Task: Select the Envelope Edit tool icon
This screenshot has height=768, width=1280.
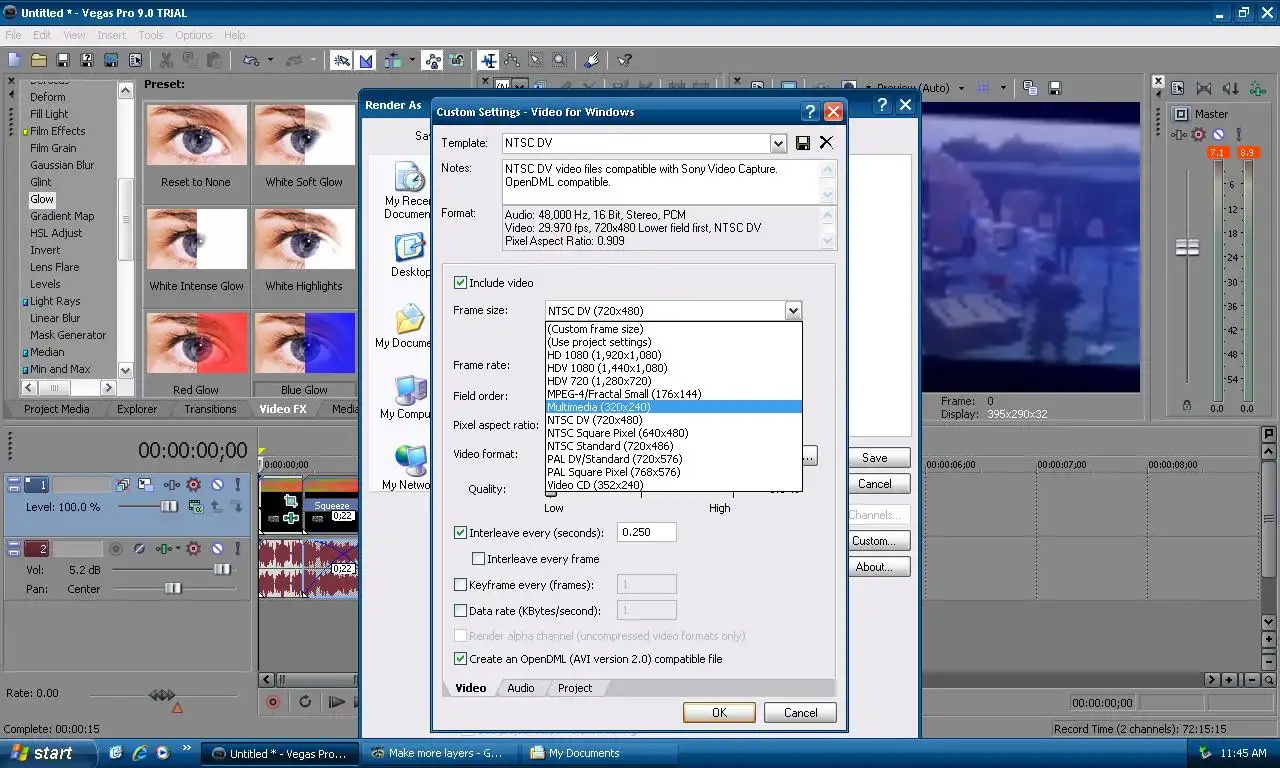Action: point(511,60)
